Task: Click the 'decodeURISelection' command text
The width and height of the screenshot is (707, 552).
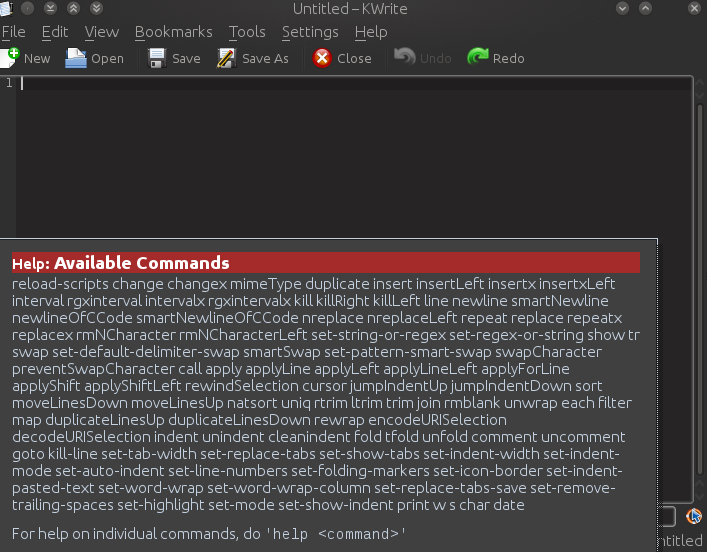Action: pyautogui.click(x=81, y=437)
